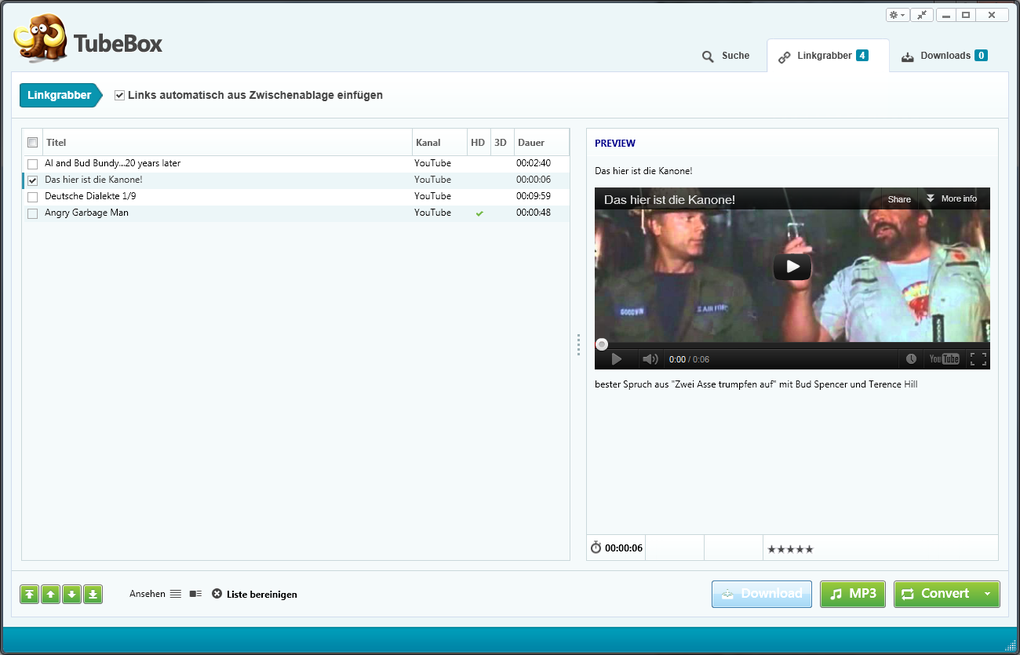Click 'Liste bereinigen' to clear list
1020x655 pixels.
[254, 595]
